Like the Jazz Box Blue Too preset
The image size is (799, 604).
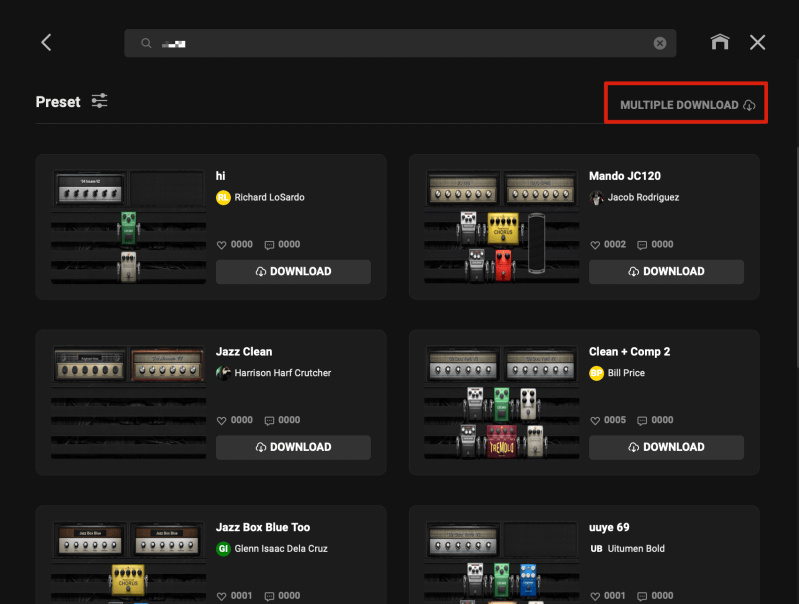click(222, 596)
